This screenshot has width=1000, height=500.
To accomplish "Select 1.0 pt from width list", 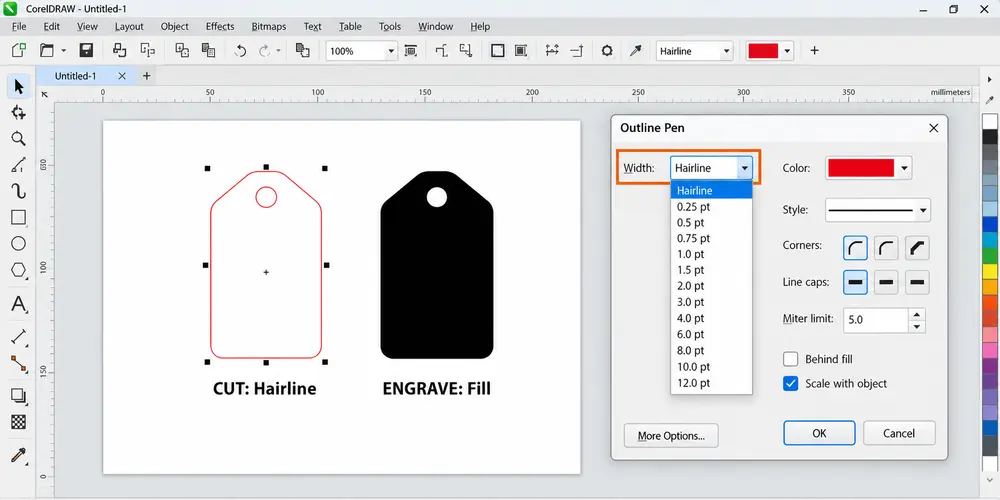I will 712,254.
